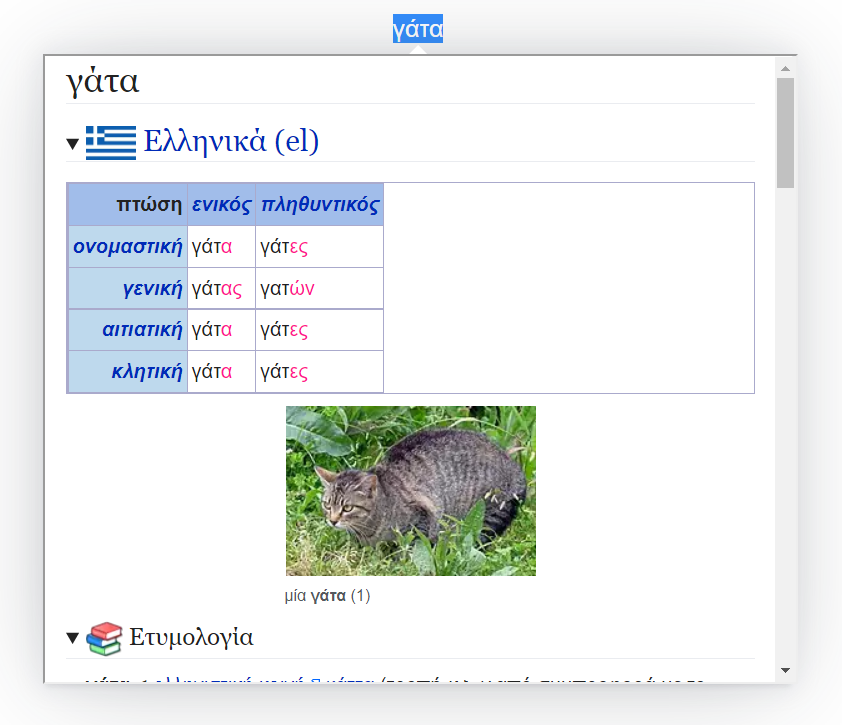The width and height of the screenshot is (842, 725).
Task: Click the scrollbar down arrow
Action: (x=785, y=669)
